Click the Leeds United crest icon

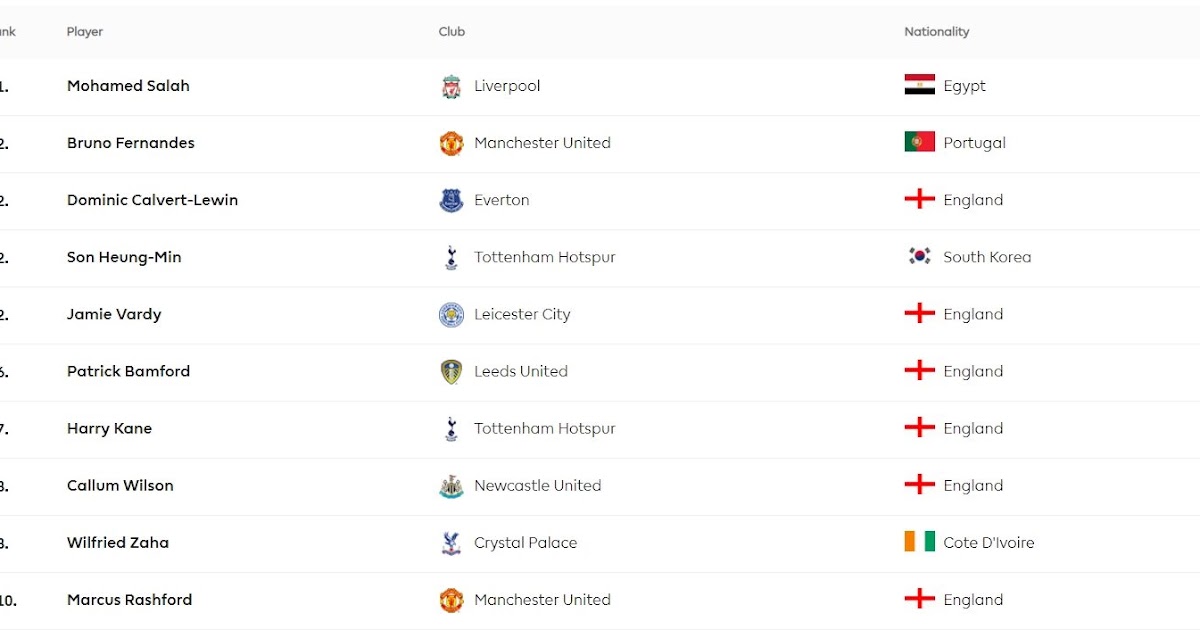coord(451,372)
